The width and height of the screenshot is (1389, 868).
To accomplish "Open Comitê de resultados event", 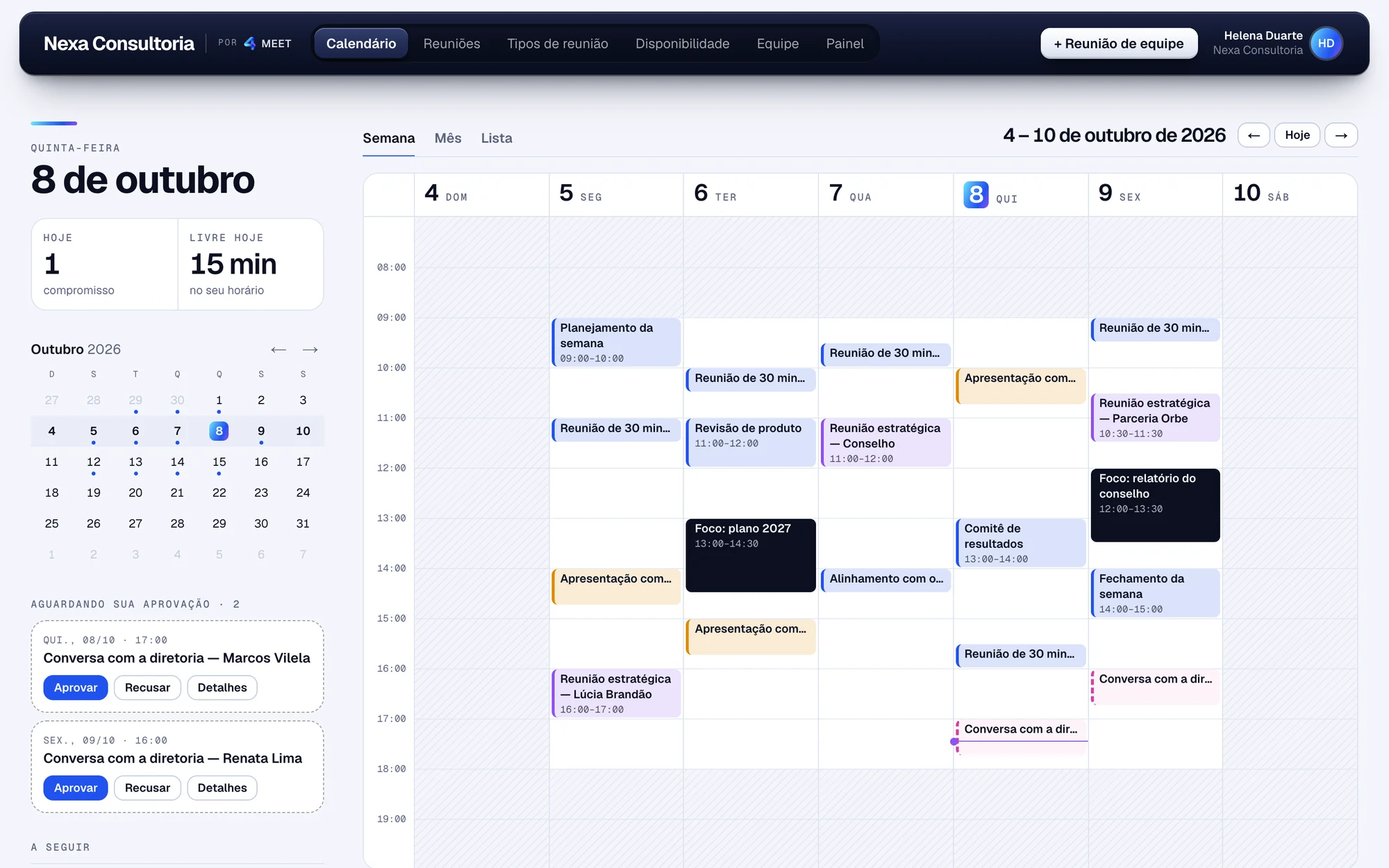I will tap(1020, 543).
